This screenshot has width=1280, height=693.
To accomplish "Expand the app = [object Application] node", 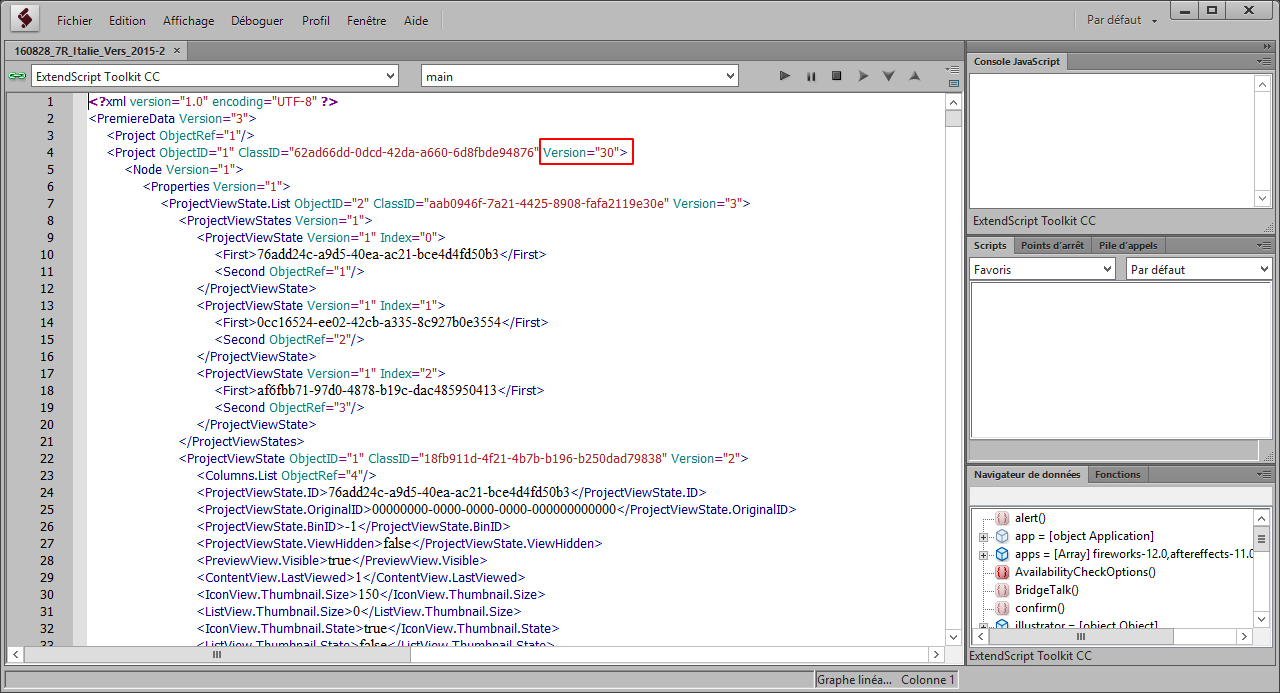I will click(x=984, y=536).
